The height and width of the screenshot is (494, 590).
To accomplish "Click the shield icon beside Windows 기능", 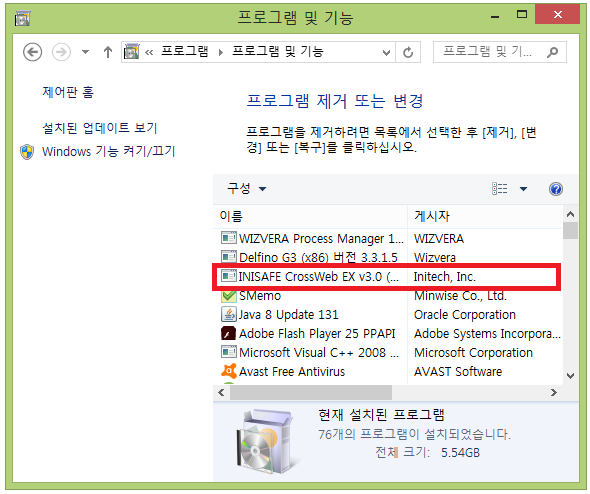I will coord(27,152).
